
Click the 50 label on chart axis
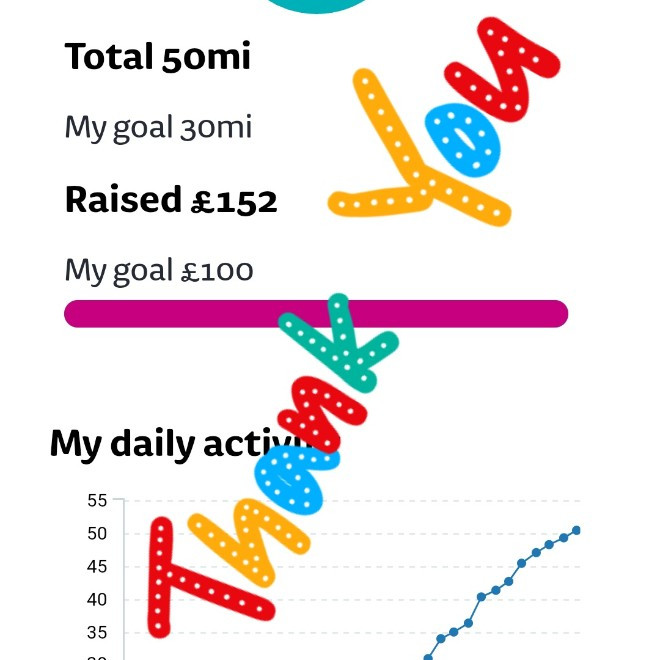click(96, 533)
